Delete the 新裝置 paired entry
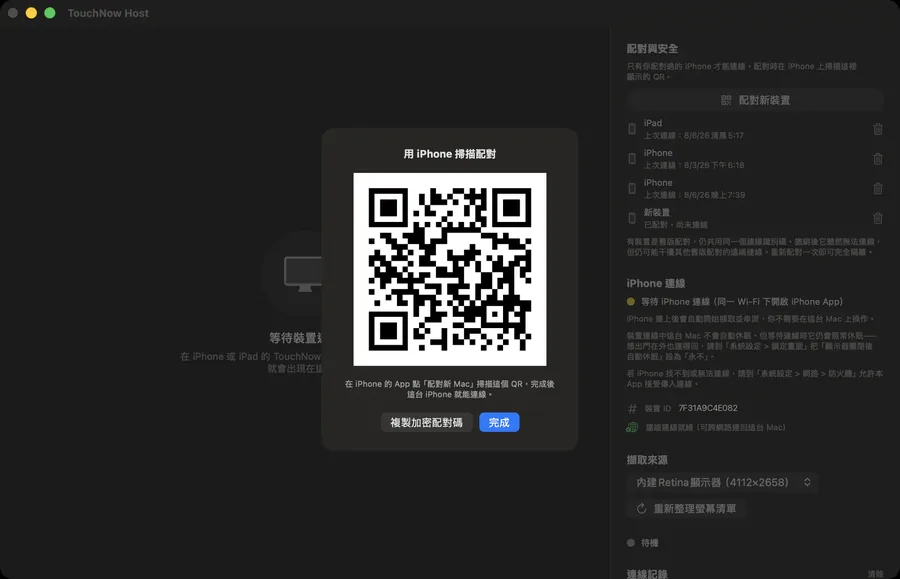 pyautogui.click(x=878, y=219)
